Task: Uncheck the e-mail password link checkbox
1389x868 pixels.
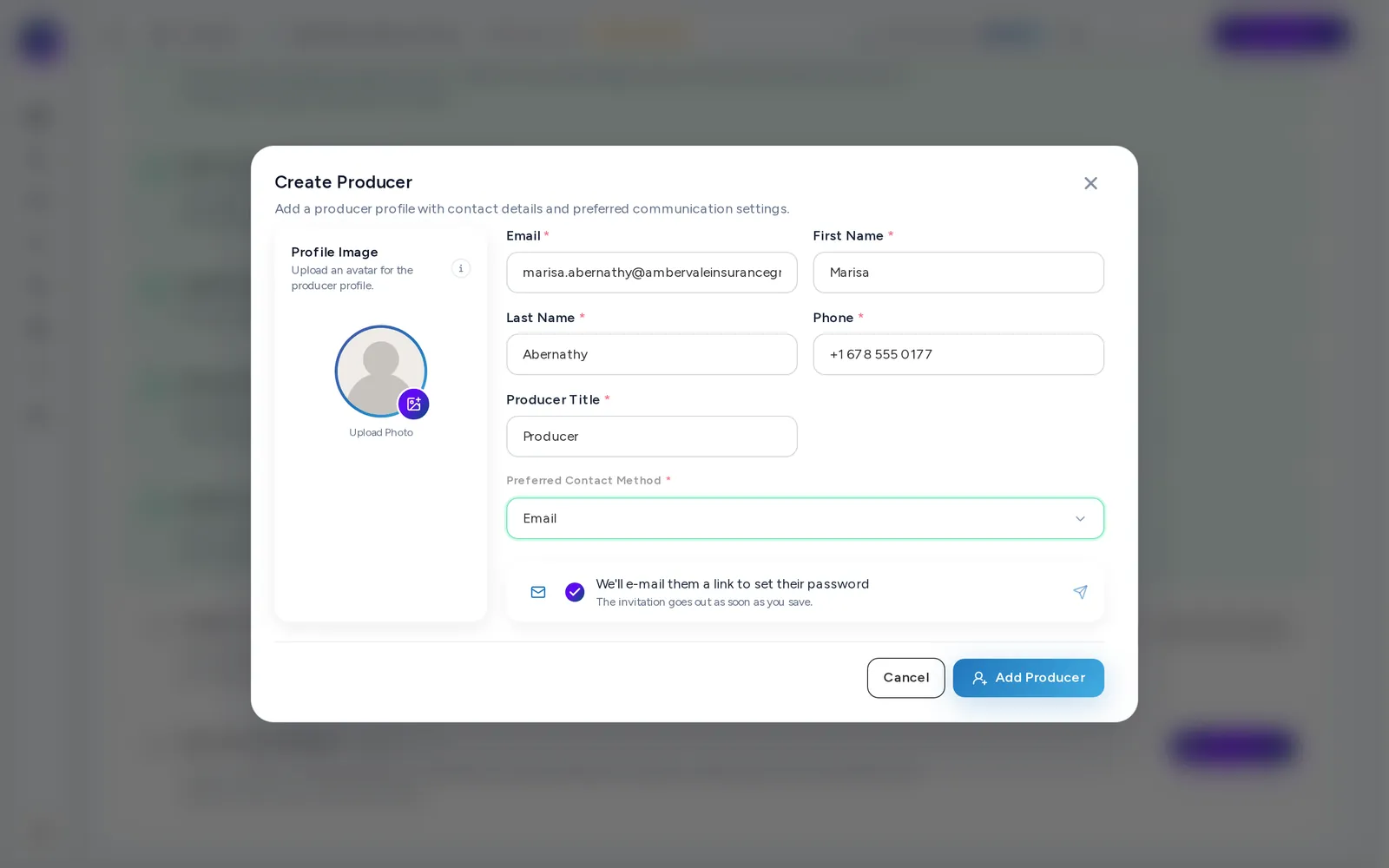Action: click(x=575, y=592)
